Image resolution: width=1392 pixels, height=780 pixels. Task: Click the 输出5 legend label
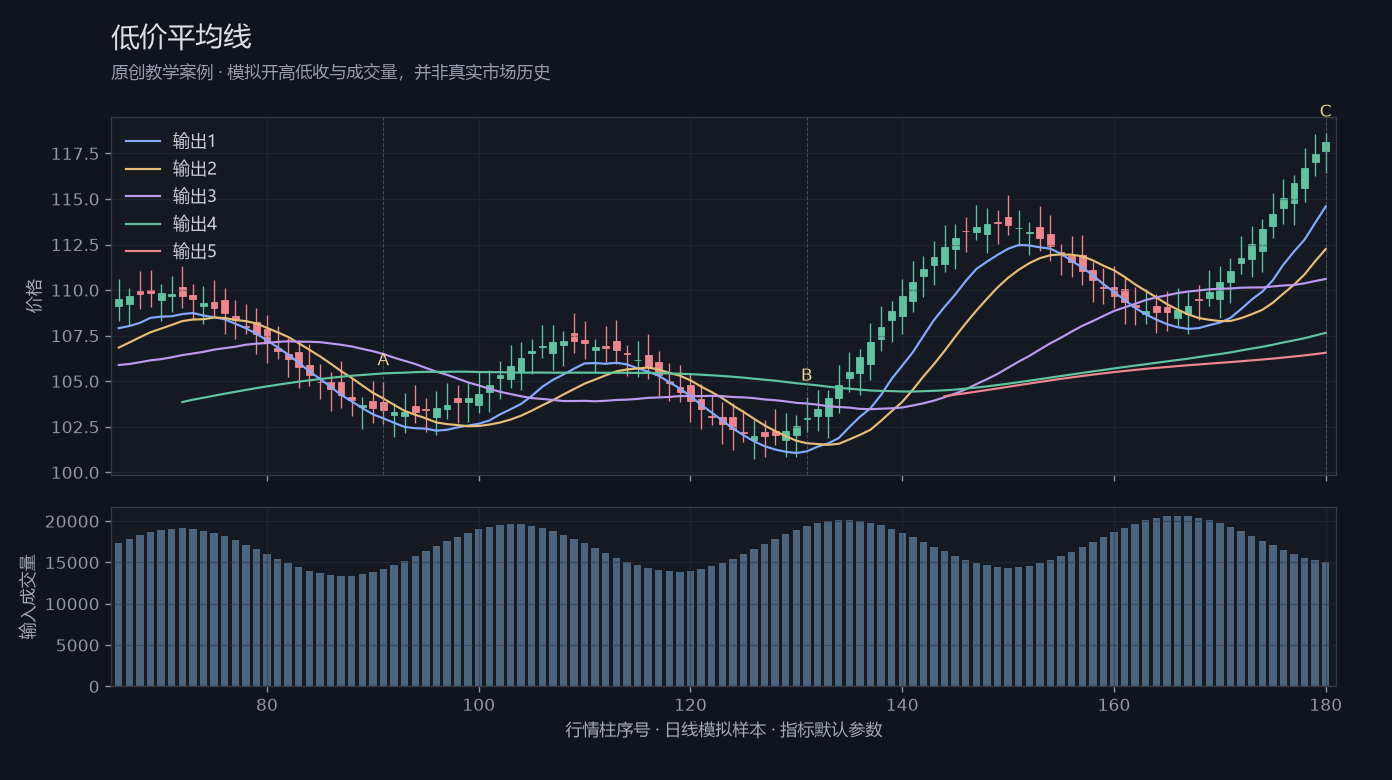194,251
